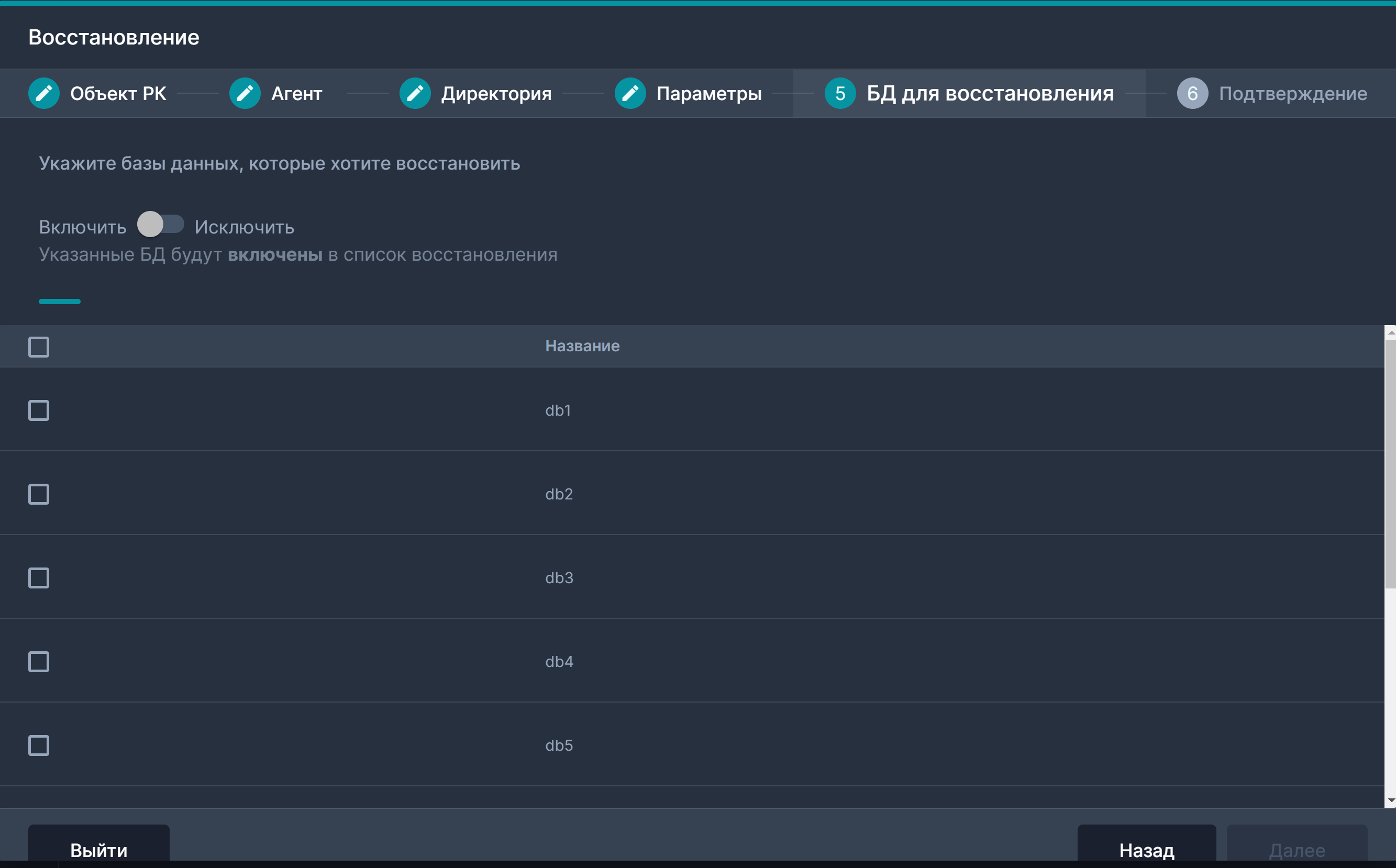
Task: Click the vertical scrollbar thumb of the table
Action: coord(1390,463)
